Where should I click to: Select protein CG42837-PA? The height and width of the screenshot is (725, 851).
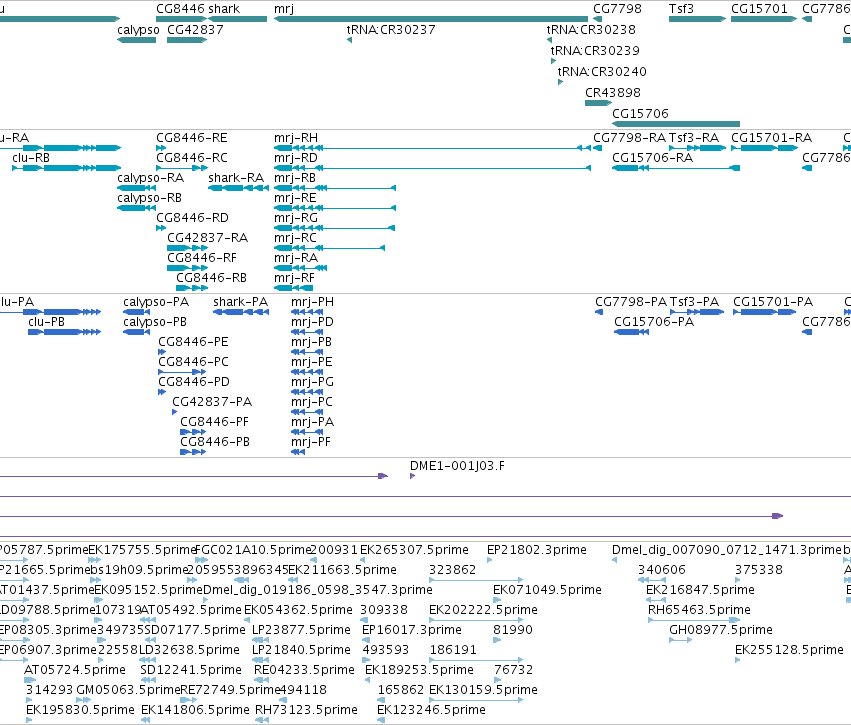coord(175,412)
